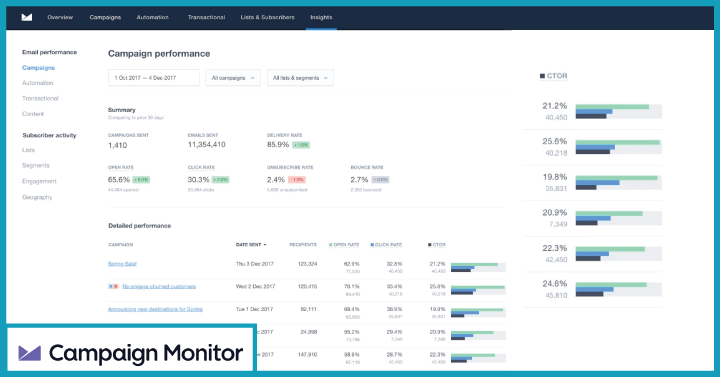
Task: Click the 92,111 recipients cell
Action: (x=309, y=309)
